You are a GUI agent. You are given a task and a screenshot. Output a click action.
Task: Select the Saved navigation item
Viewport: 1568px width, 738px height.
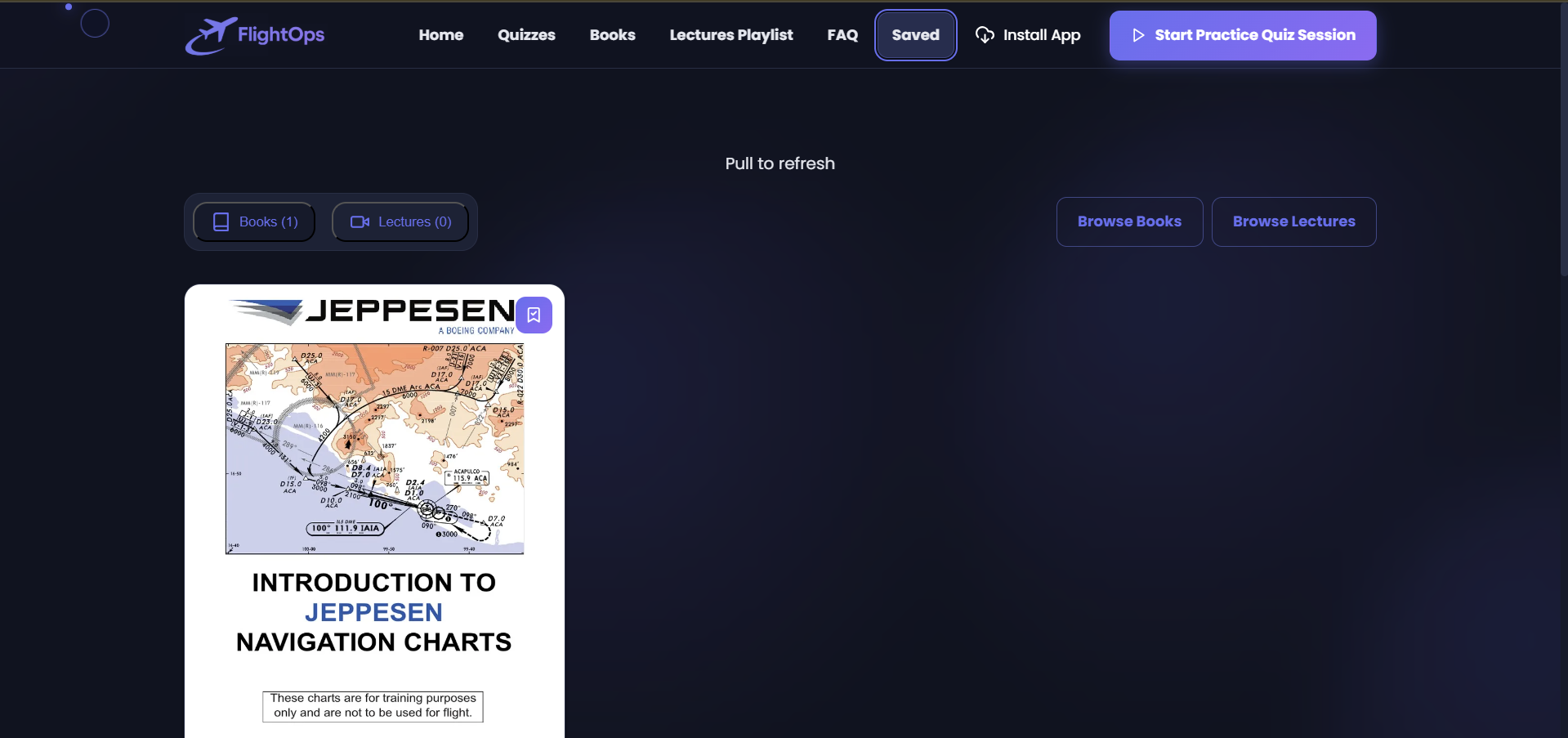915,35
